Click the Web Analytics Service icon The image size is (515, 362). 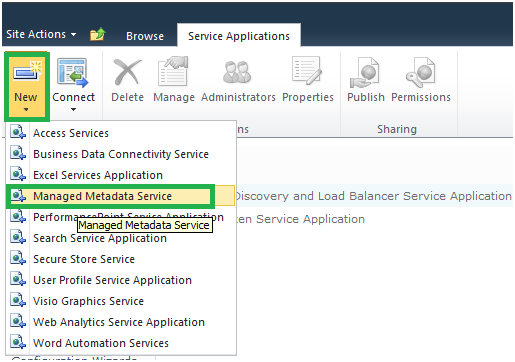(18, 321)
